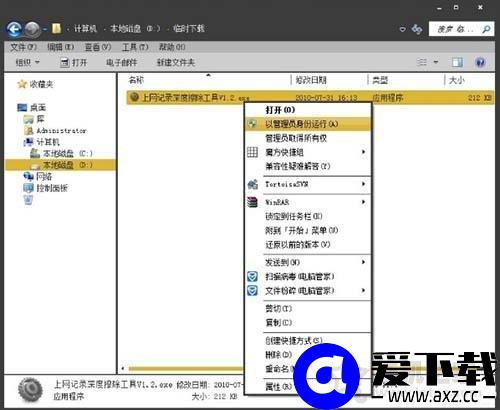Open the 工具(T) menu
The height and width of the screenshot is (410, 500).
pos(135,47)
